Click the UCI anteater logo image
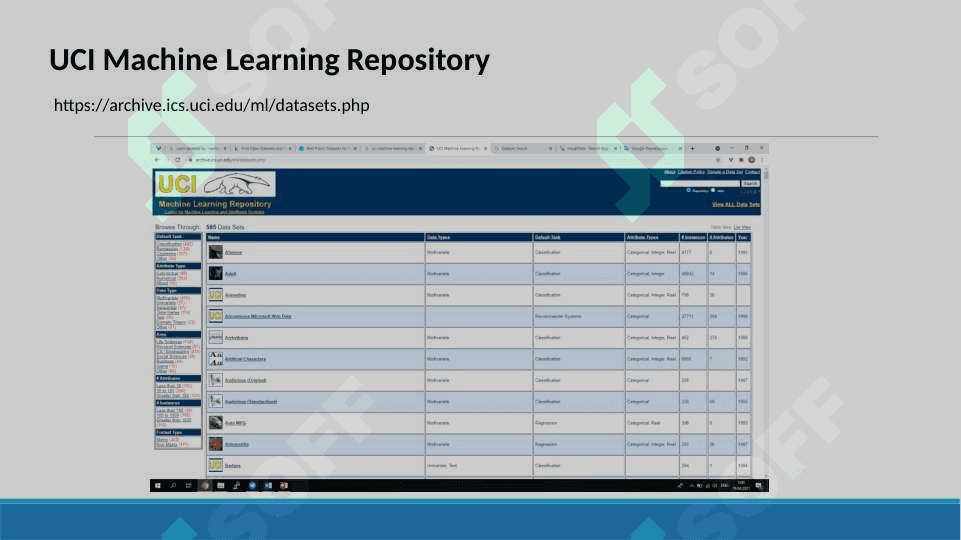 (215, 184)
